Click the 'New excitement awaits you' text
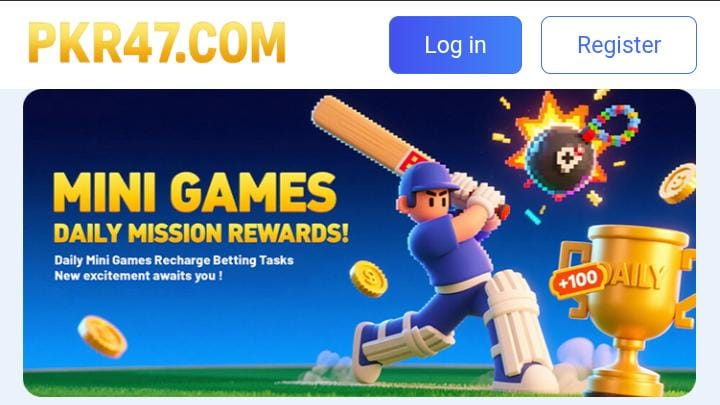 138,276
